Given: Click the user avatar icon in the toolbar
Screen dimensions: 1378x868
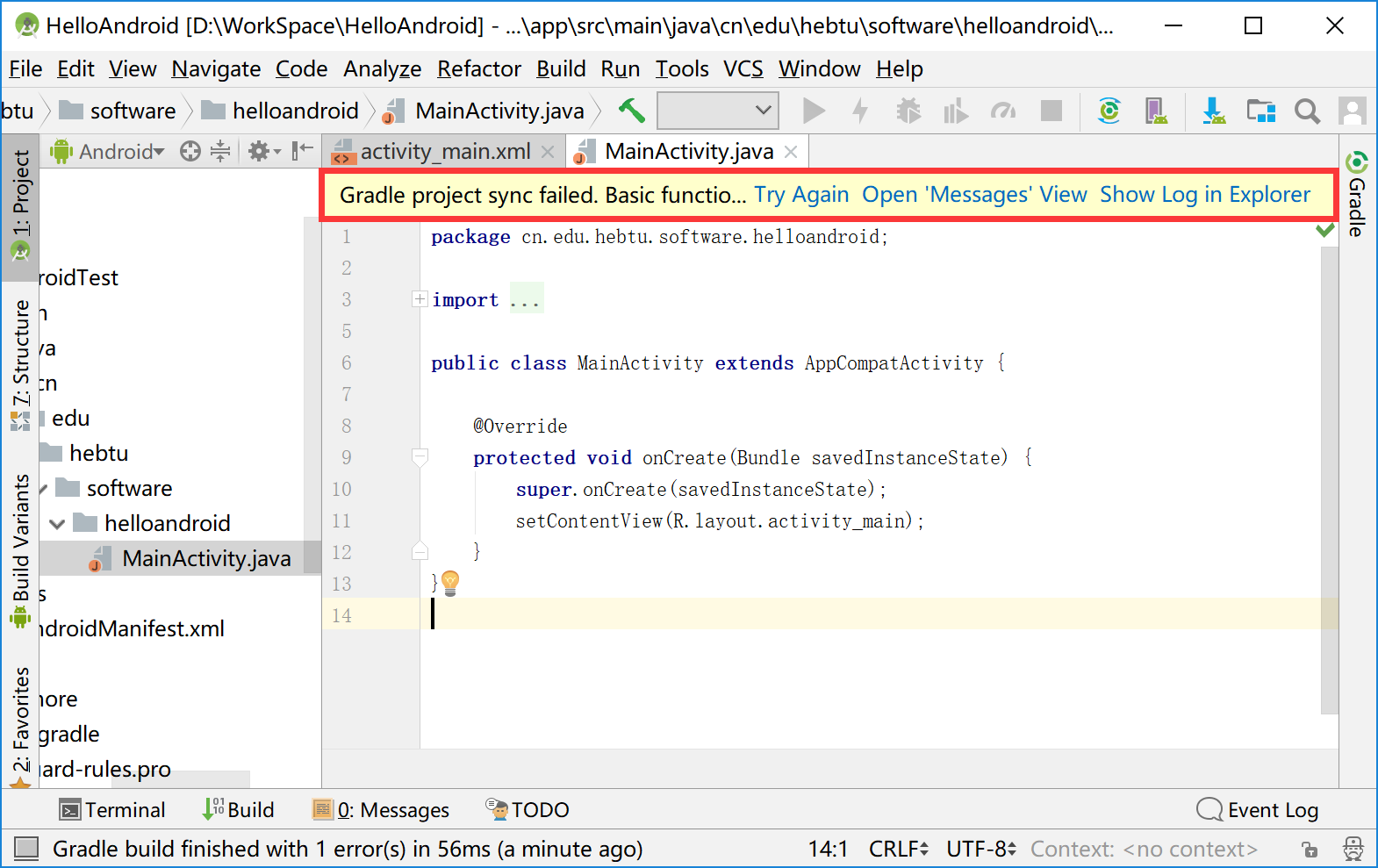Looking at the screenshot, I should point(1353,111).
